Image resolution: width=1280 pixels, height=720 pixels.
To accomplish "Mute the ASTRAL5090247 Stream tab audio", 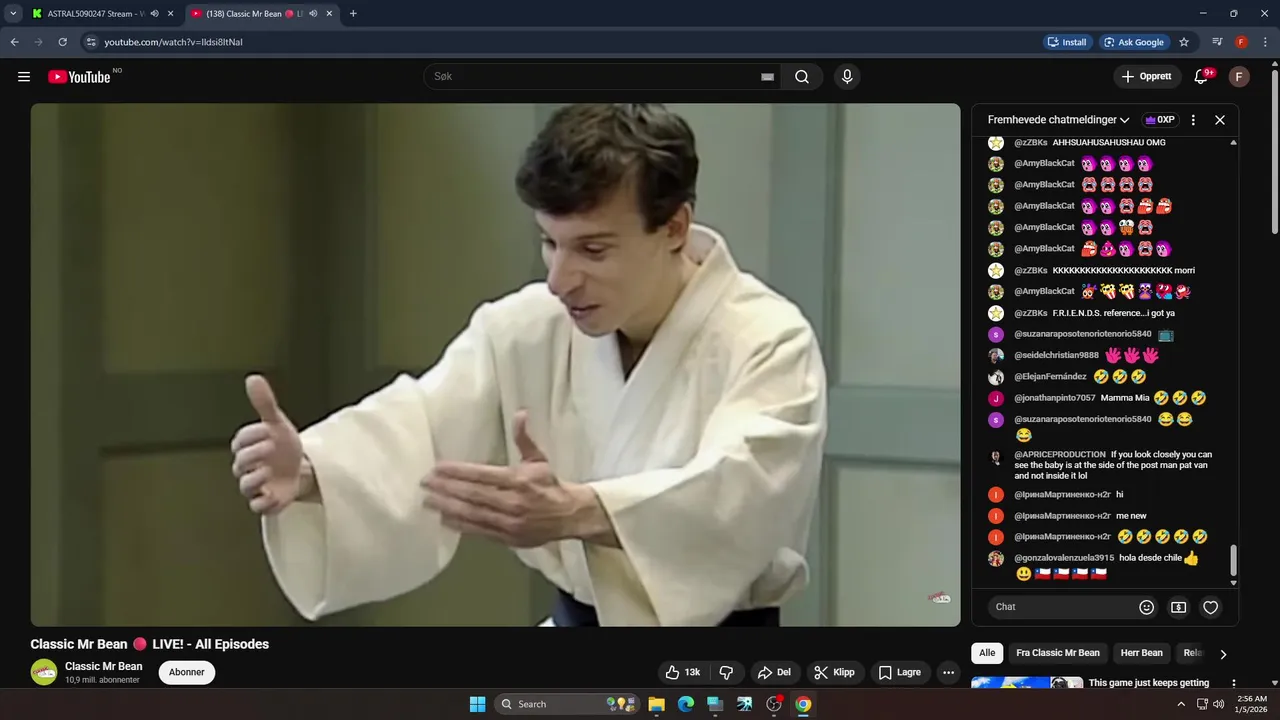I will (155, 14).
